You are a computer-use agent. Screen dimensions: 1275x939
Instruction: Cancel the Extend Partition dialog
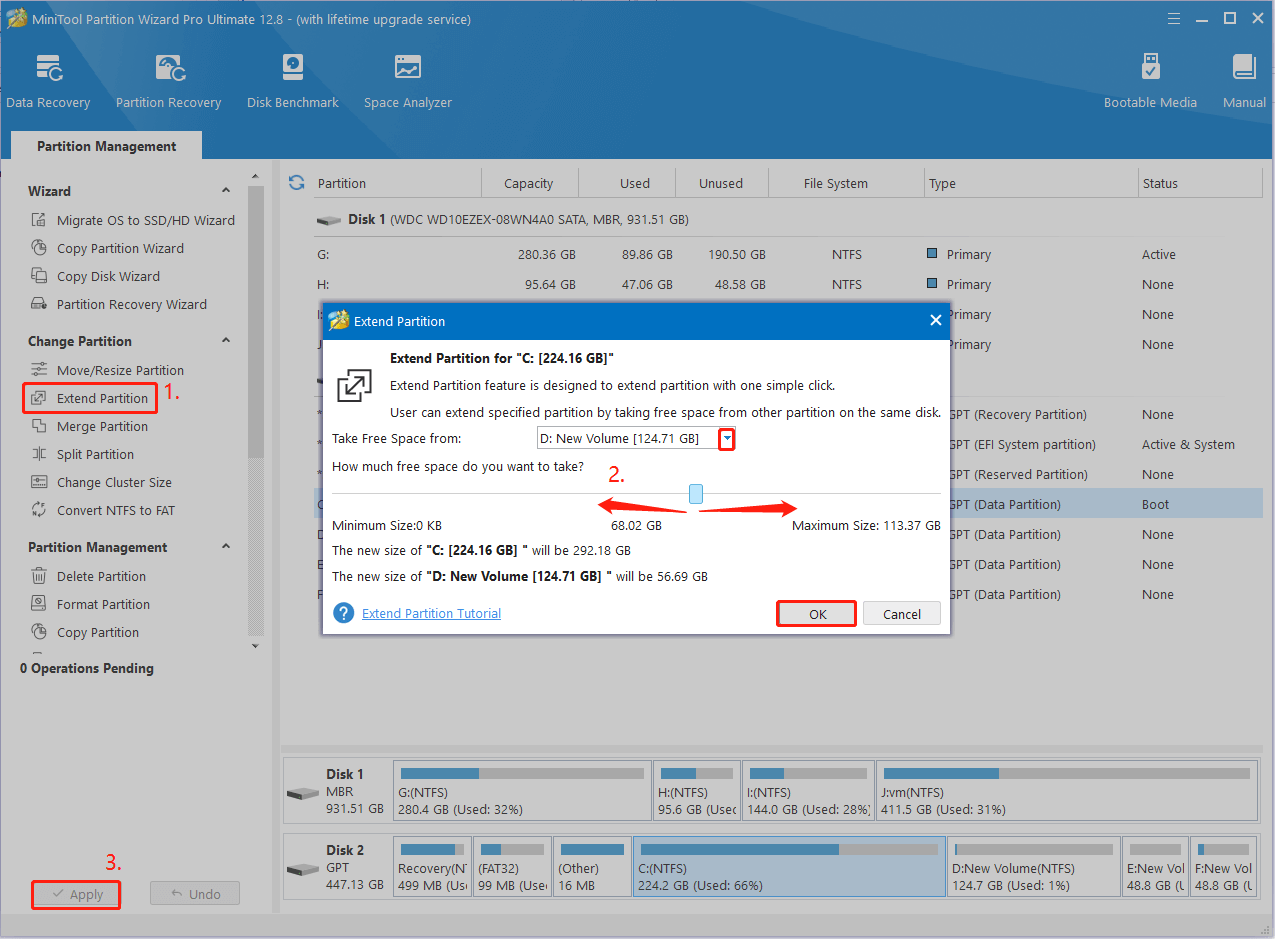point(902,614)
